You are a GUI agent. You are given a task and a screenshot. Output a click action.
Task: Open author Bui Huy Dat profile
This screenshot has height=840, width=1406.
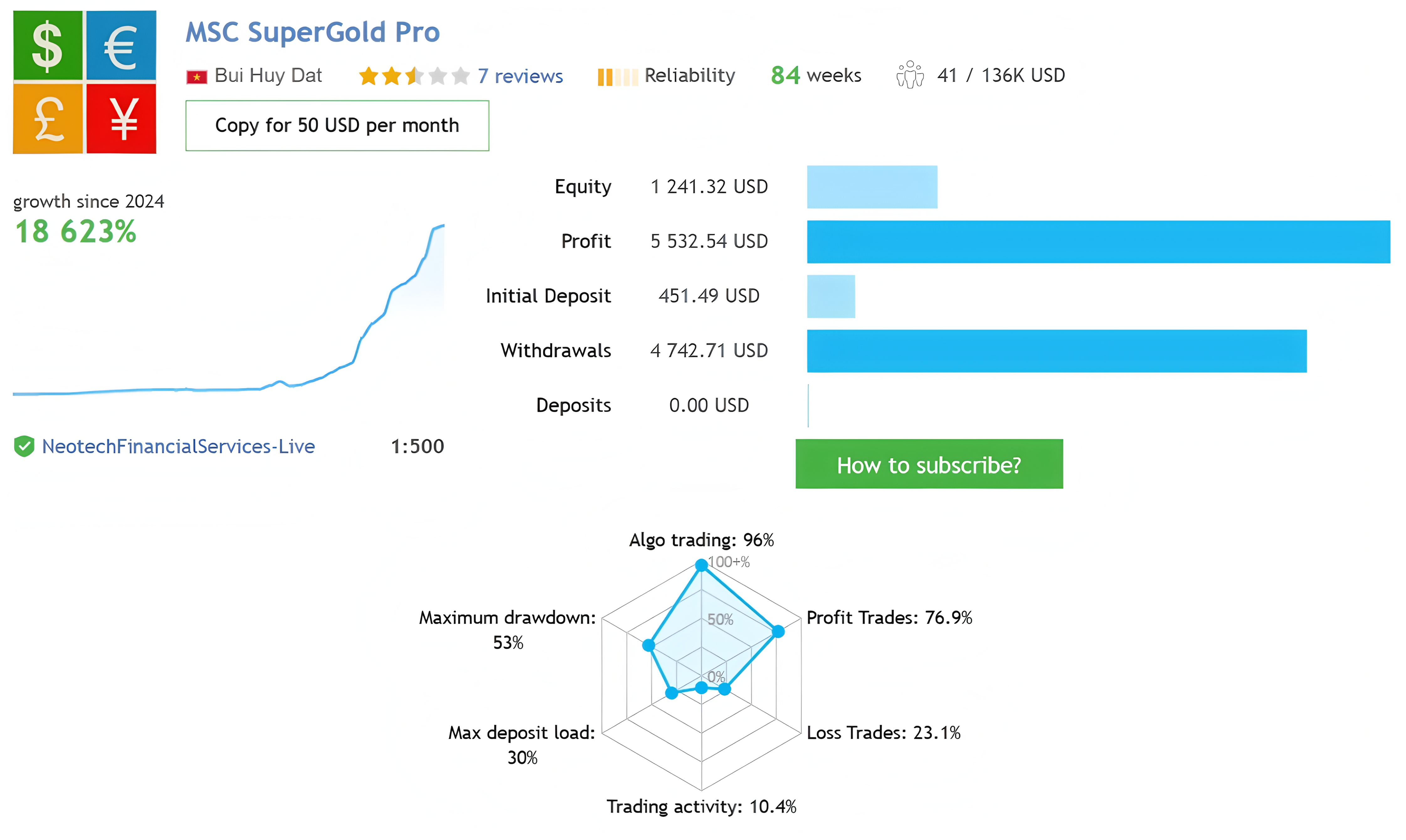point(268,75)
